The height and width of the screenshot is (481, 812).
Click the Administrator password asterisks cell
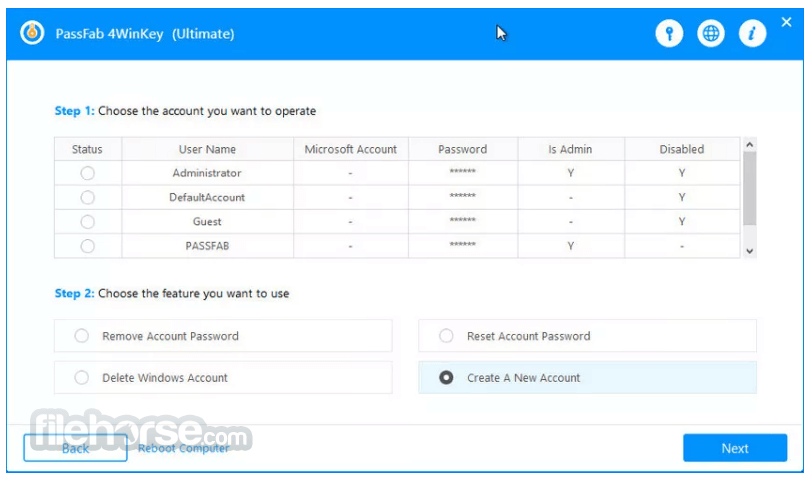462,173
